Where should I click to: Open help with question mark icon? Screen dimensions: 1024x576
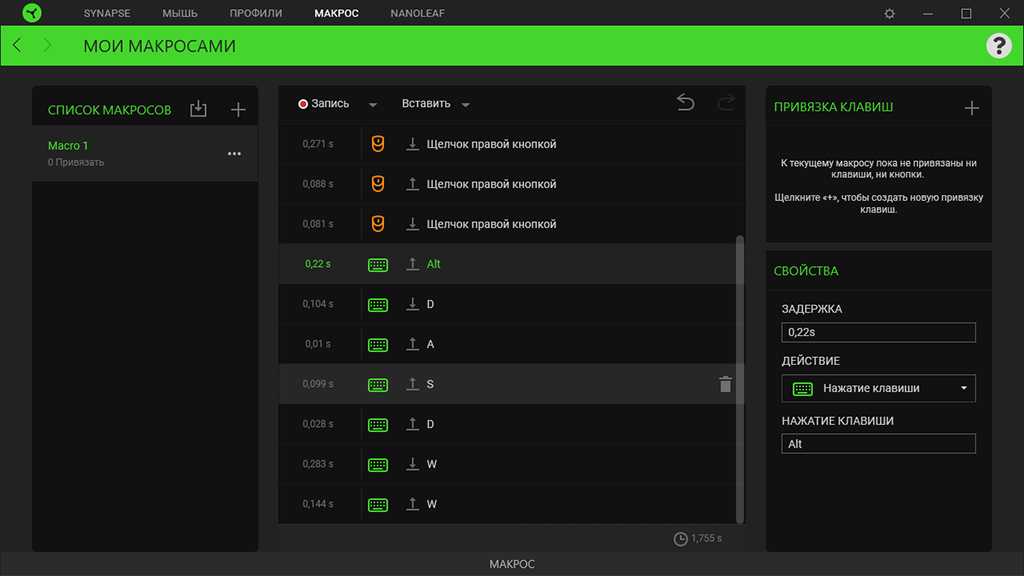point(998,45)
